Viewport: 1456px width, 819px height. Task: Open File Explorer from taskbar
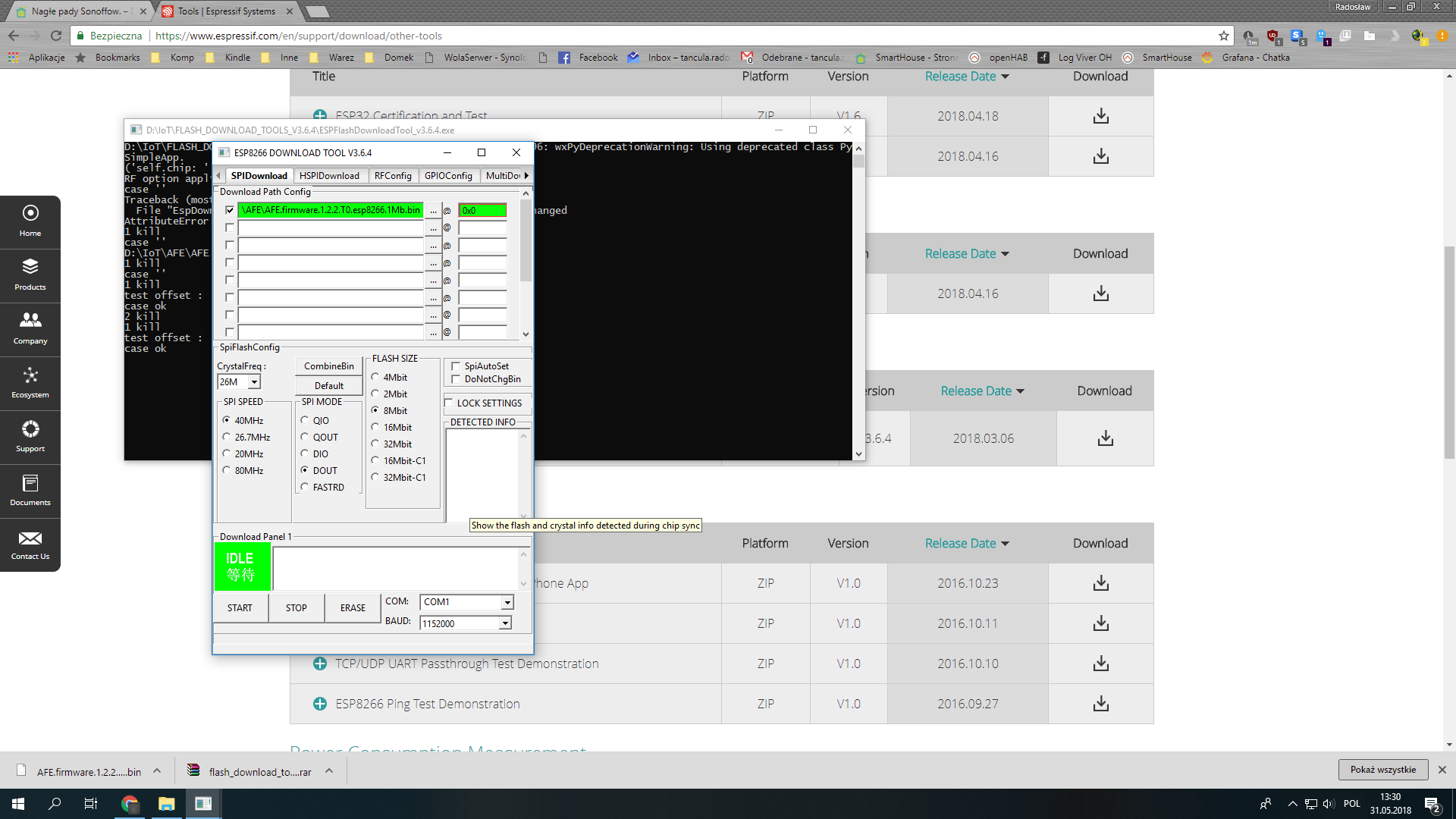pos(166,804)
